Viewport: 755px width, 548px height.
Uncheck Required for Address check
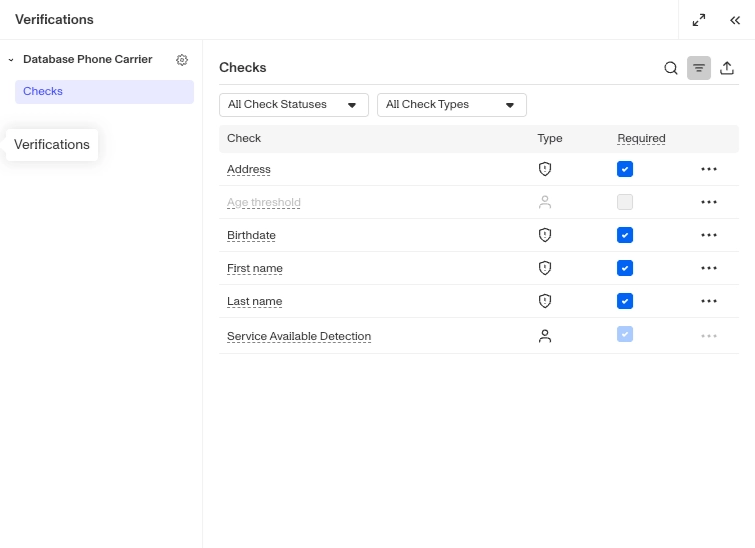coord(625,169)
